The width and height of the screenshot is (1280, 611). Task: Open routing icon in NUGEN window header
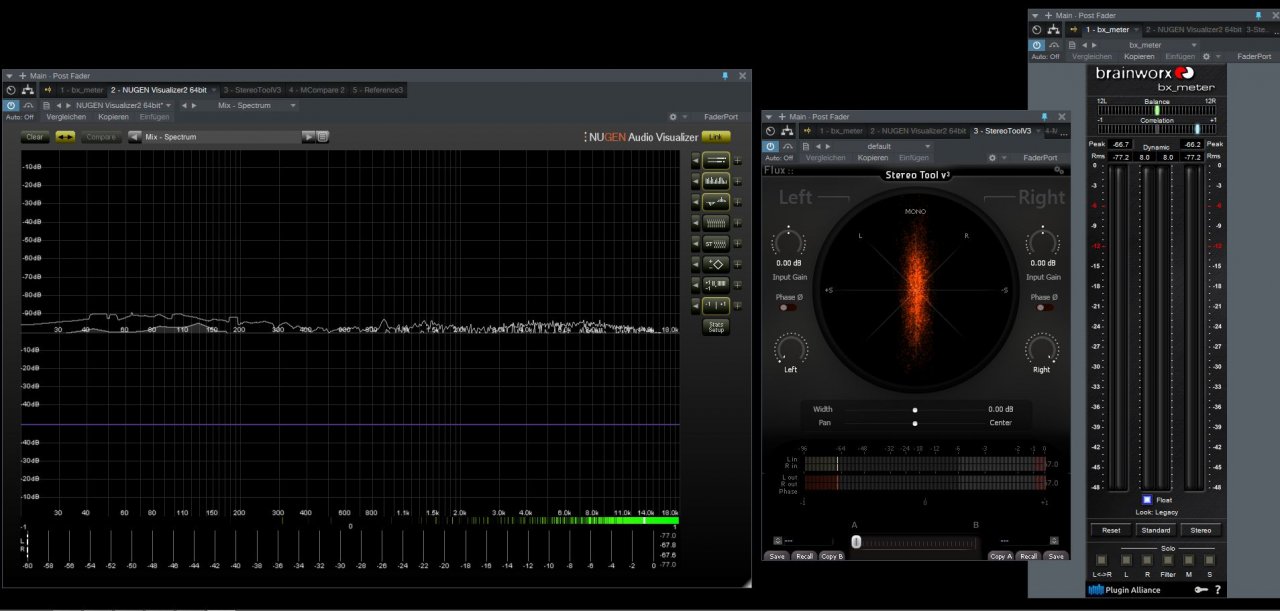[x=29, y=90]
